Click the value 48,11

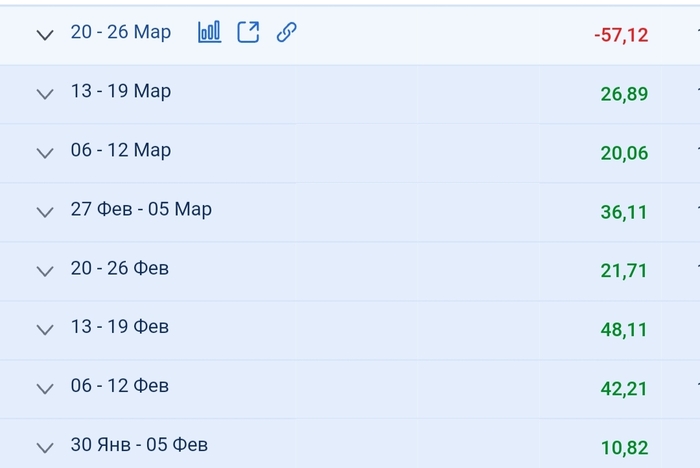(x=624, y=330)
